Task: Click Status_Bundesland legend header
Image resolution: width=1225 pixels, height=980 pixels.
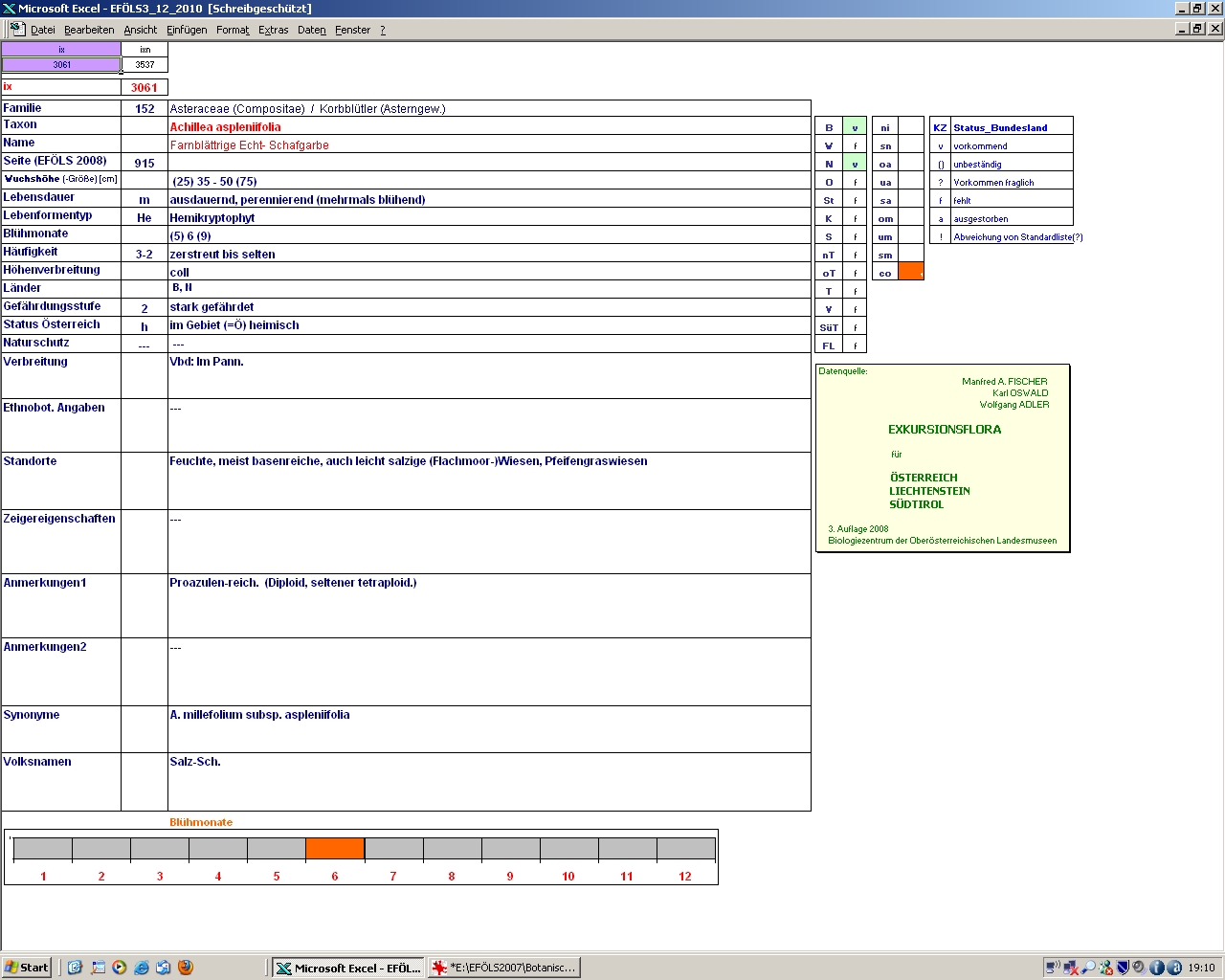Action: (1000, 127)
